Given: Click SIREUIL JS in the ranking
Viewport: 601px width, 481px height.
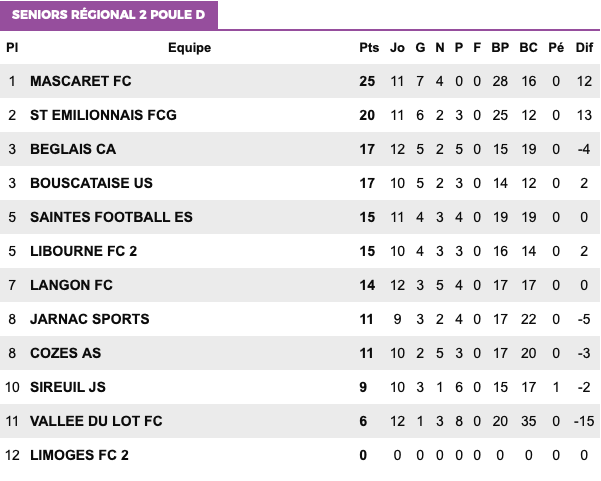Looking at the screenshot, I should pos(68,387).
